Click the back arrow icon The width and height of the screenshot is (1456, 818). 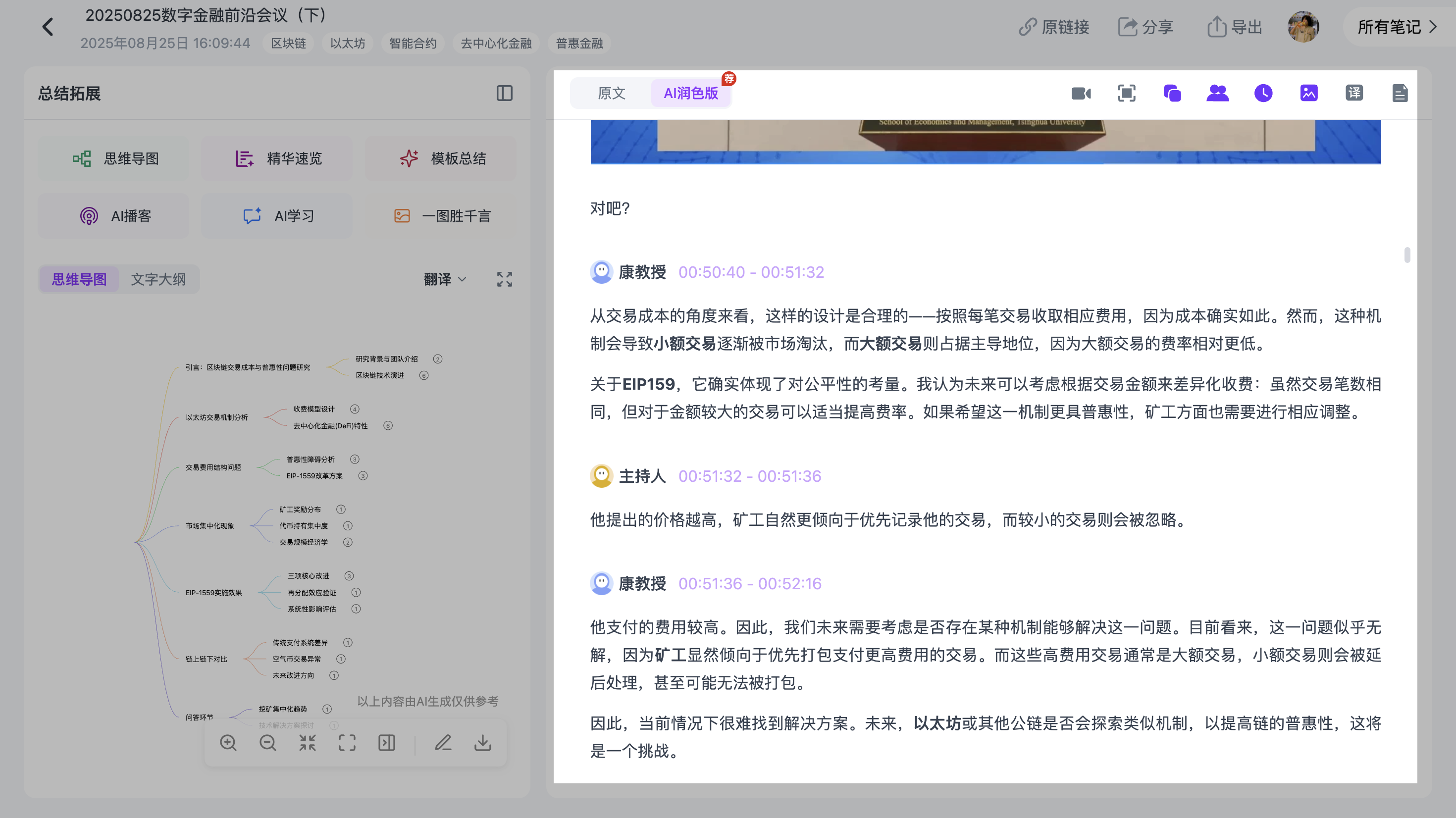[x=48, y=27]
